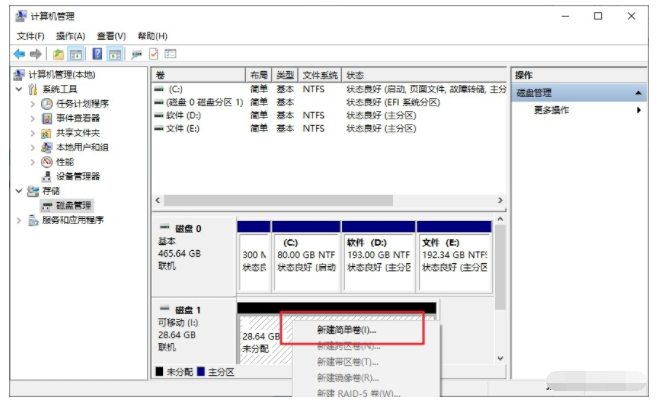Screen dimensions: 659x407
Task: Open 任务计划程序 in the tree
Action: [x=81, y=103]
